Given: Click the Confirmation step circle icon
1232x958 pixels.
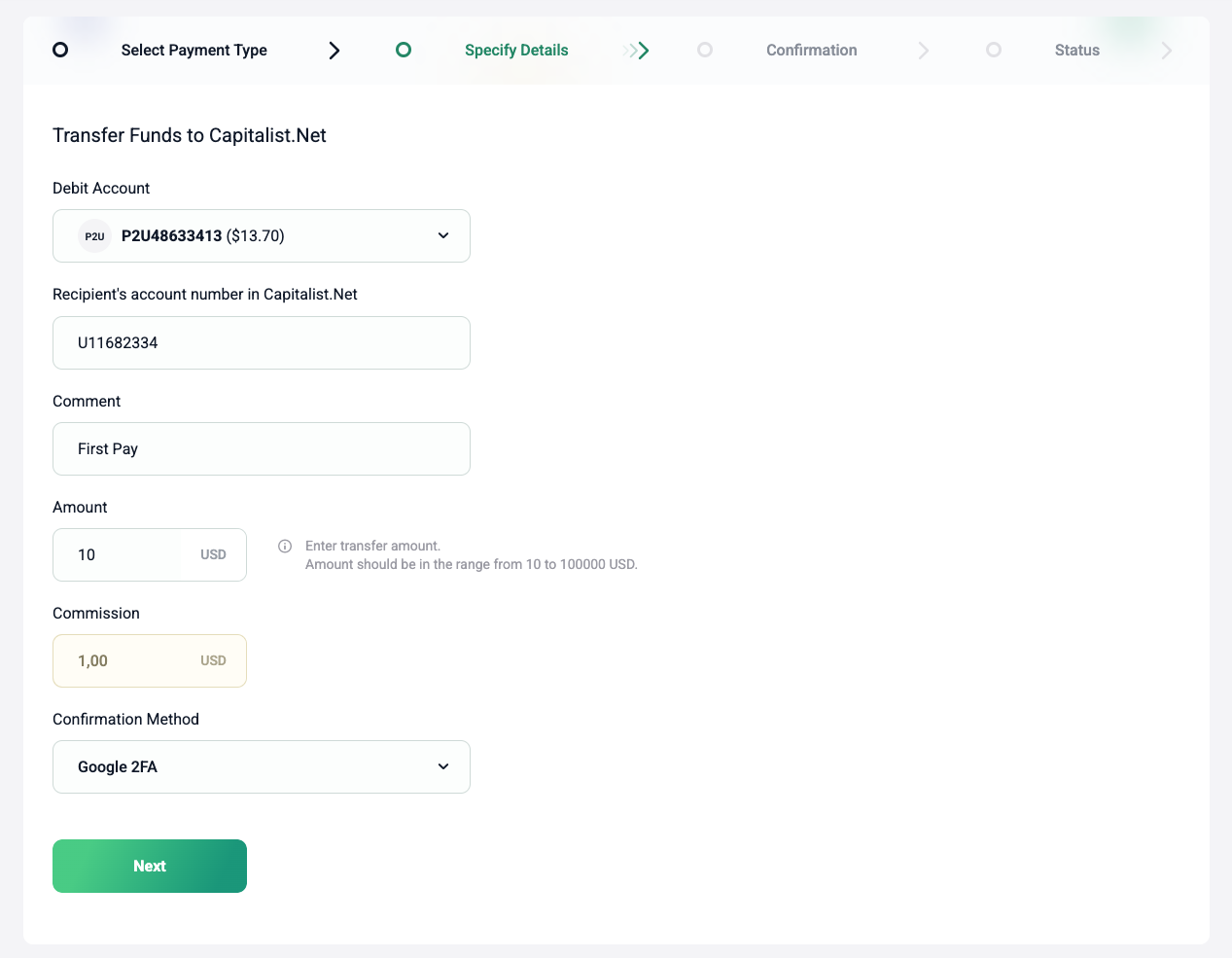Looking at the screenshot, I should pyautogui.click(x=705, y=50).
